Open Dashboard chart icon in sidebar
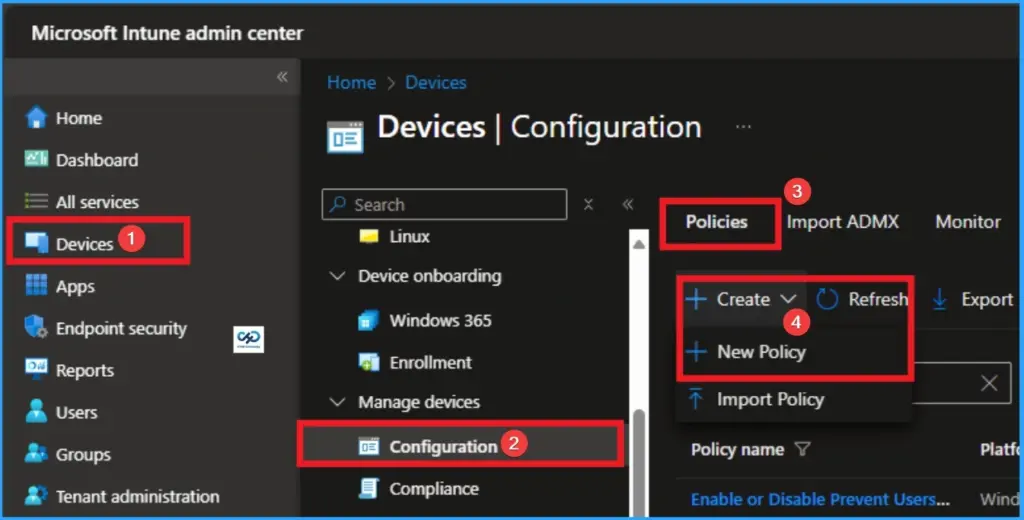The width and height of the screenshot is (1024, 520). pos(36,159)
